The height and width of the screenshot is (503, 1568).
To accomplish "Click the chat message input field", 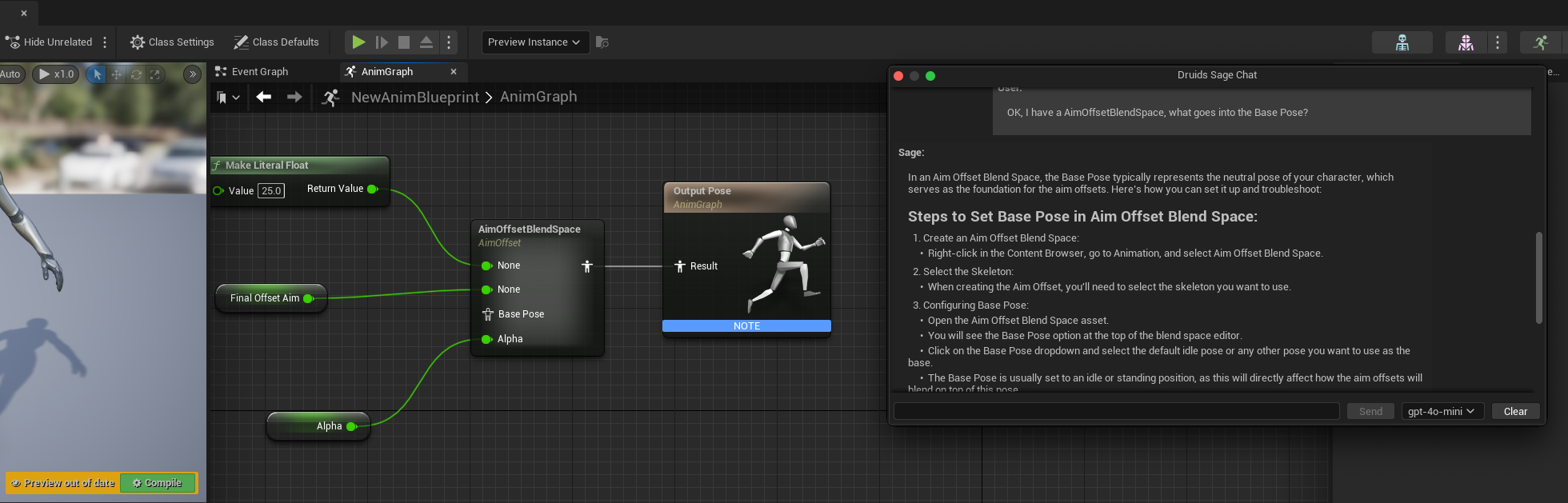I will point(1116,411).
